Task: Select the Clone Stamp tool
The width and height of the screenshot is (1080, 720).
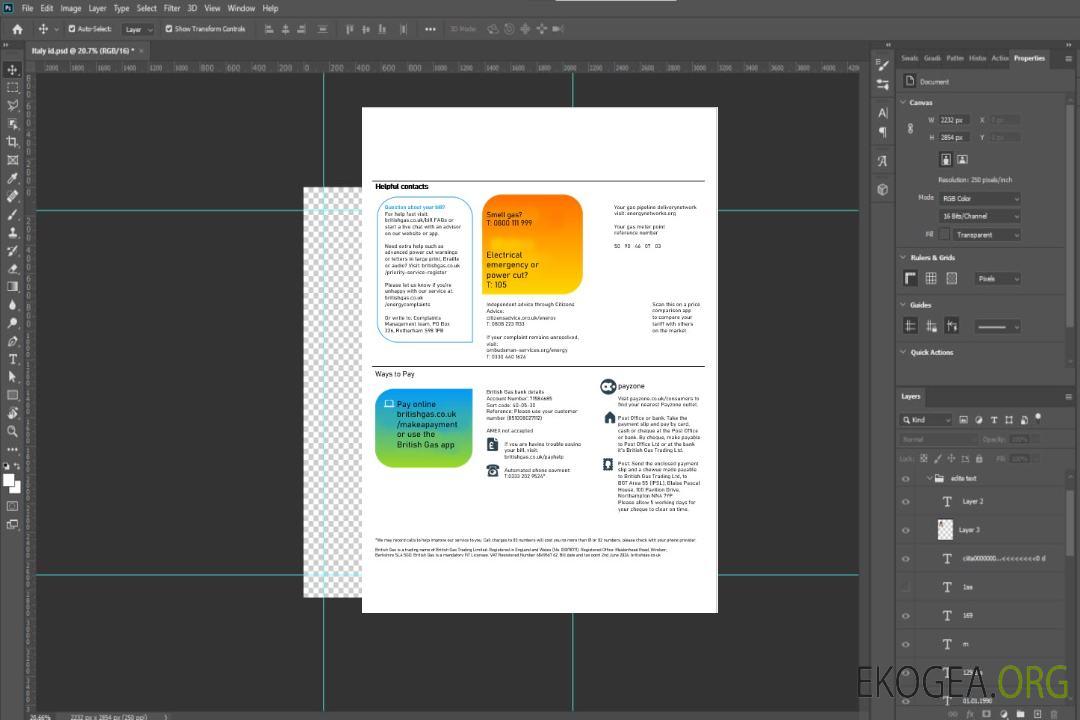Action: [x=12, y=232]
